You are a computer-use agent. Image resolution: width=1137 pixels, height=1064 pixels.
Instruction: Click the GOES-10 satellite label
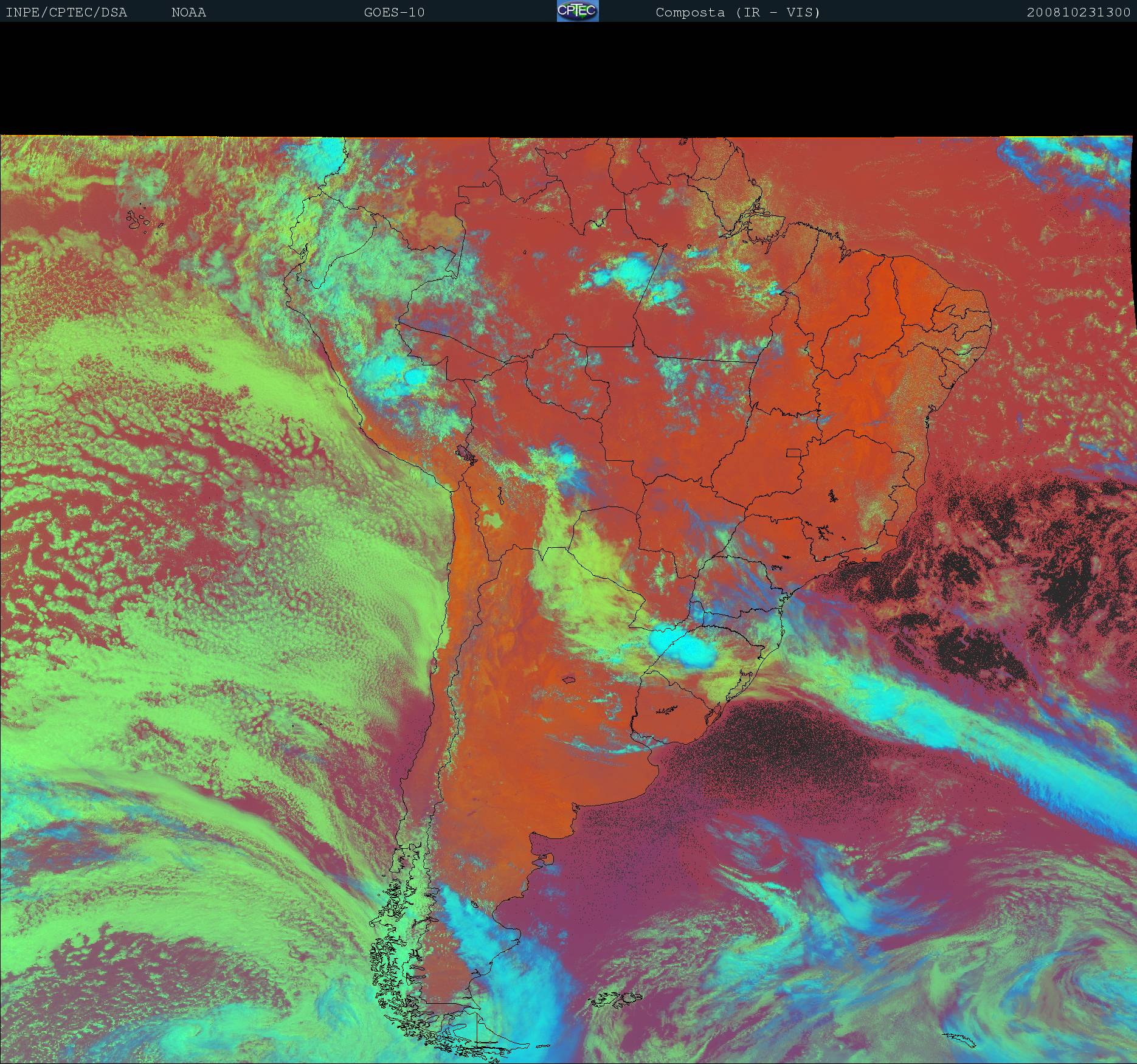click(394, 12)
